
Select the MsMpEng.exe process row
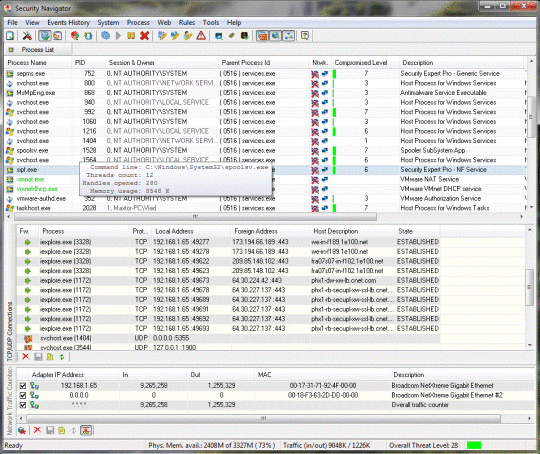265,93
